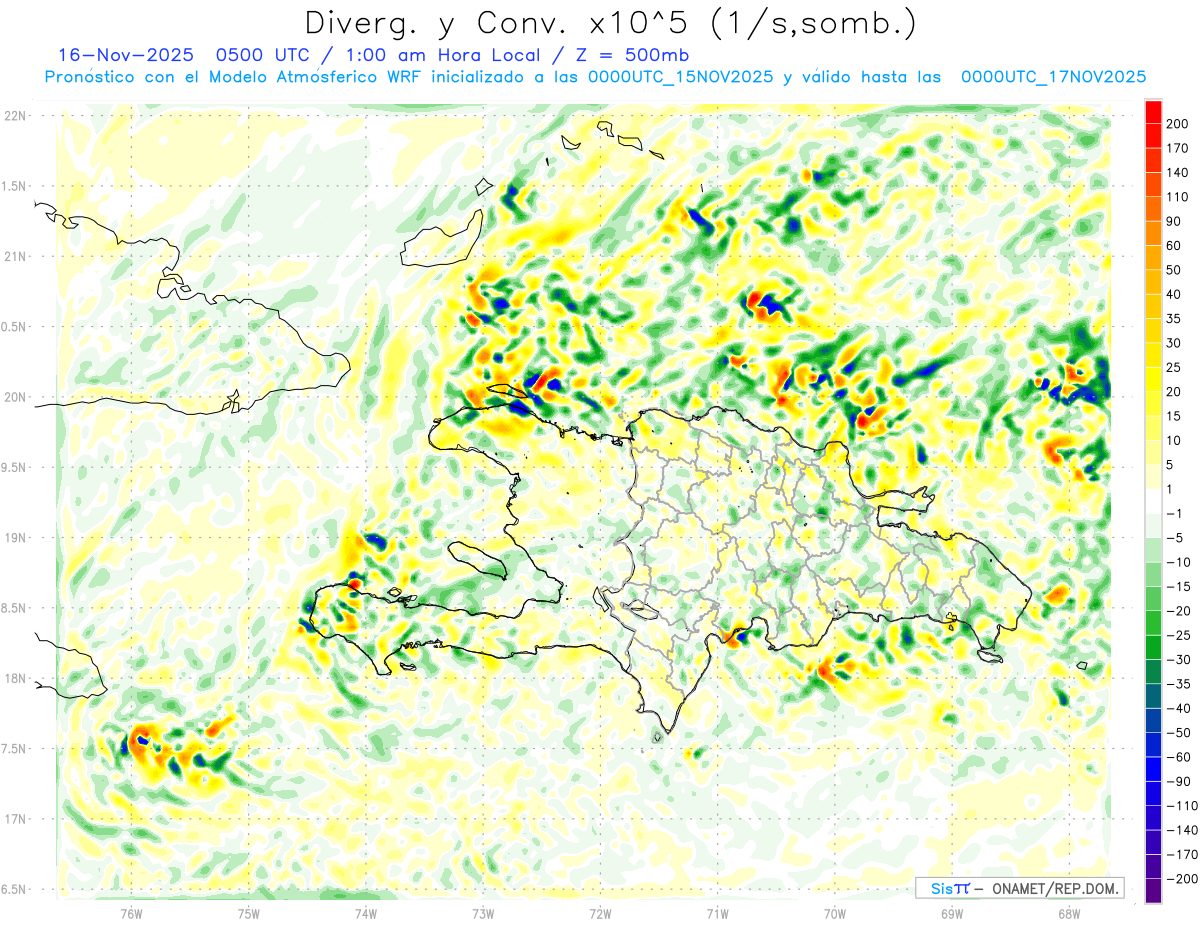Click the colorbar value -15

pos(1179,586)
